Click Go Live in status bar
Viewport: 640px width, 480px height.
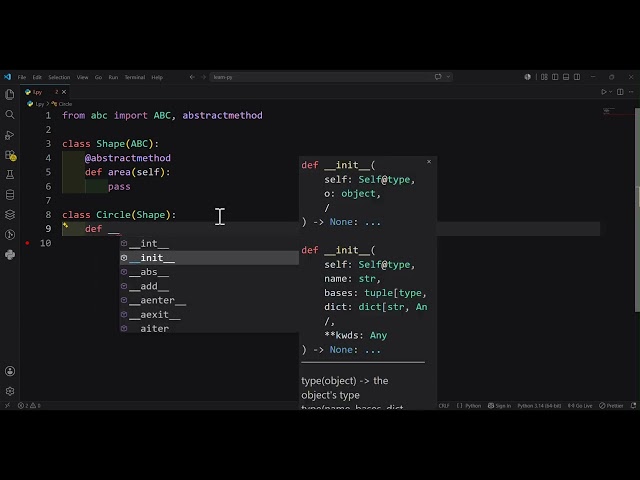[x=580, y=405]
